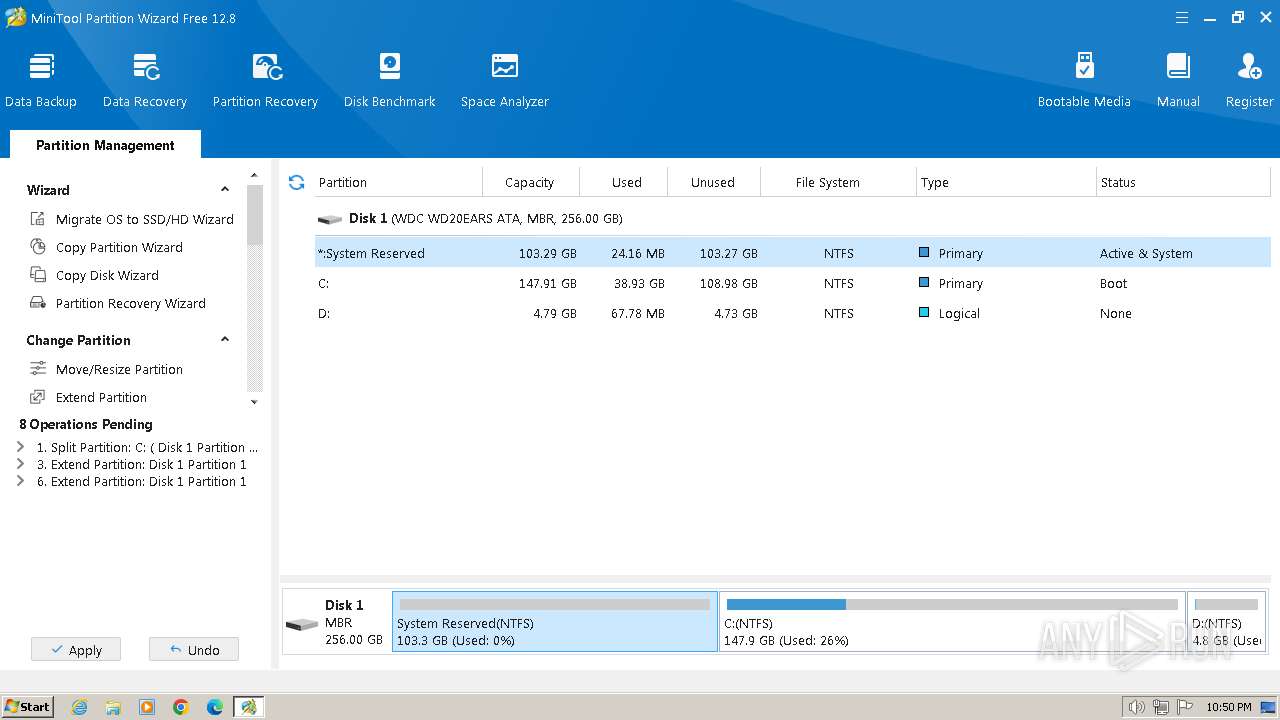Open the Data Backup tool
This screenshot has width=1280, height=720.
click(x=41, y=80)
